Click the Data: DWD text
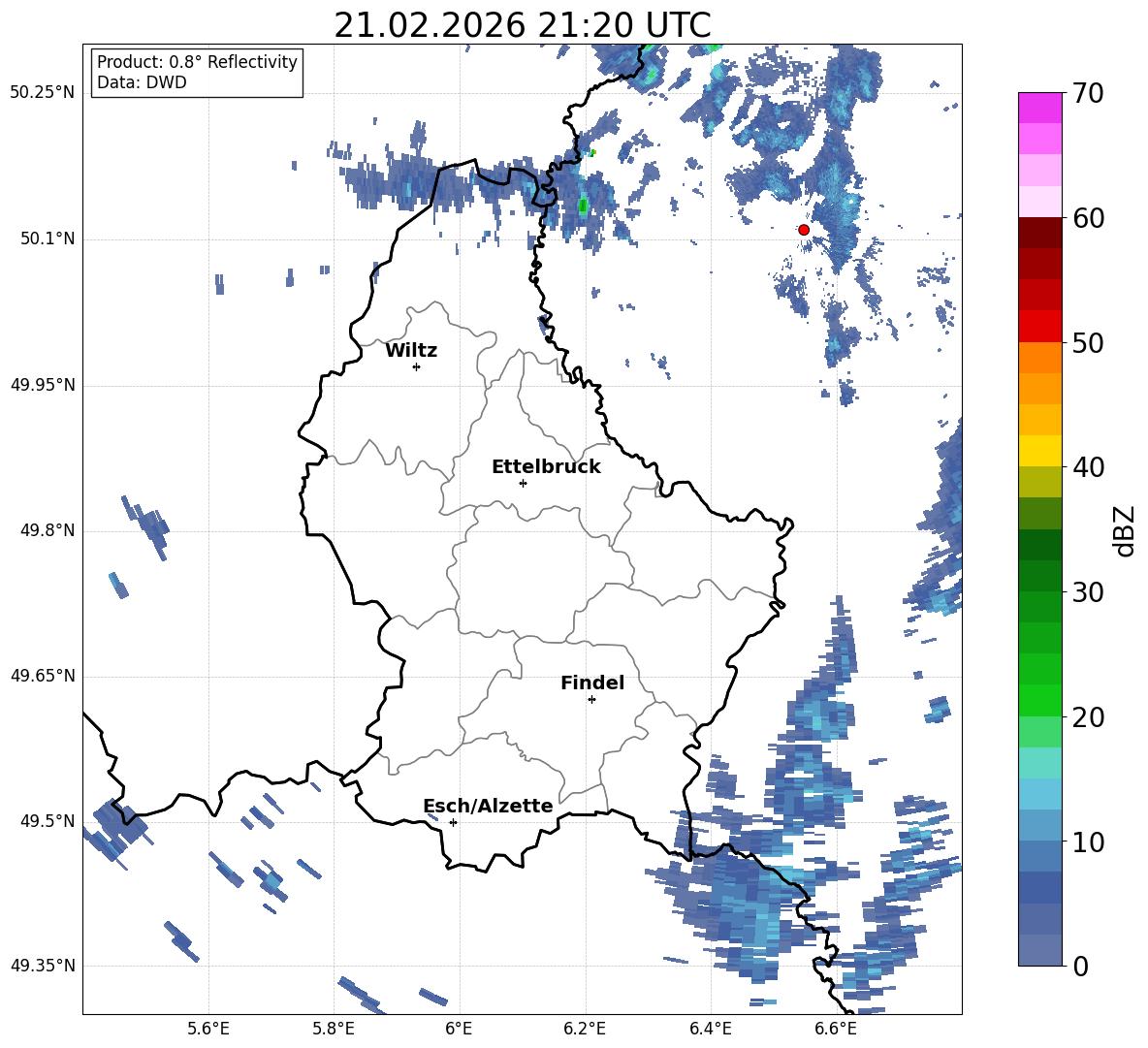The height and width of the screenshot is (1048, 1148). click(142, 82)
